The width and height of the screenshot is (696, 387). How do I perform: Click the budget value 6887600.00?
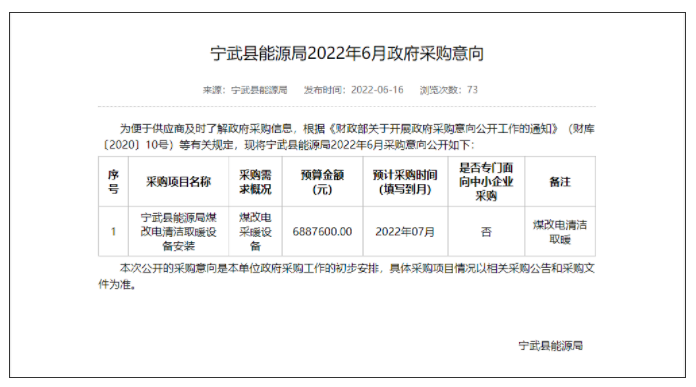point(322,232)
